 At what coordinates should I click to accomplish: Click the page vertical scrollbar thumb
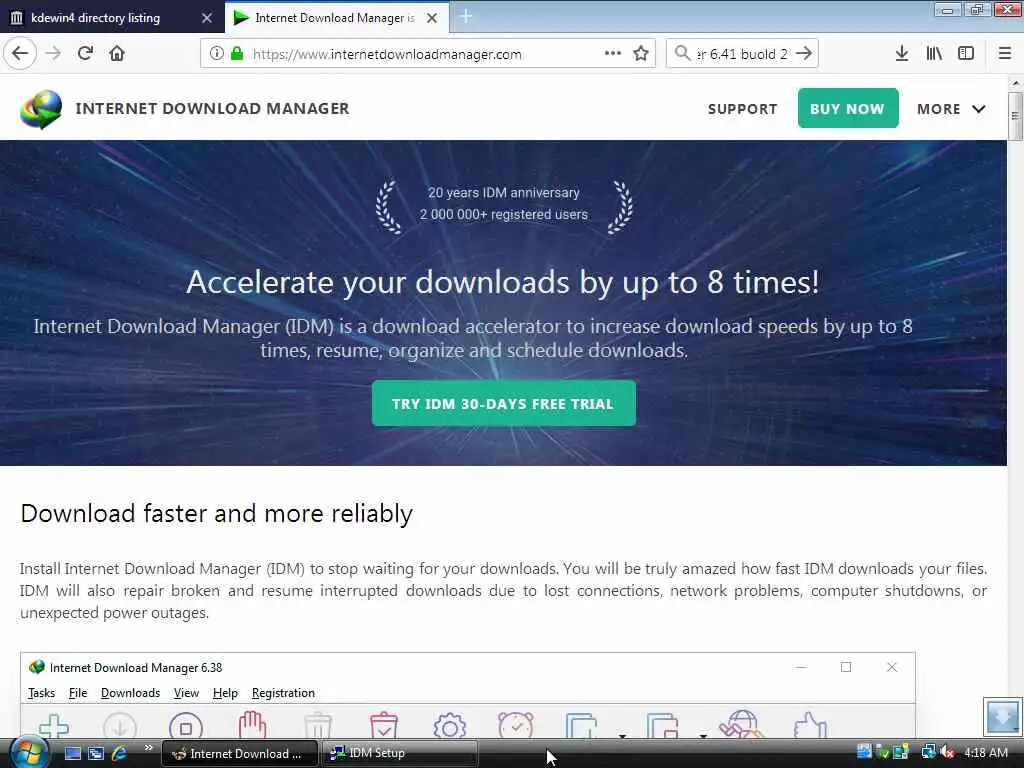coord(1015,116)
